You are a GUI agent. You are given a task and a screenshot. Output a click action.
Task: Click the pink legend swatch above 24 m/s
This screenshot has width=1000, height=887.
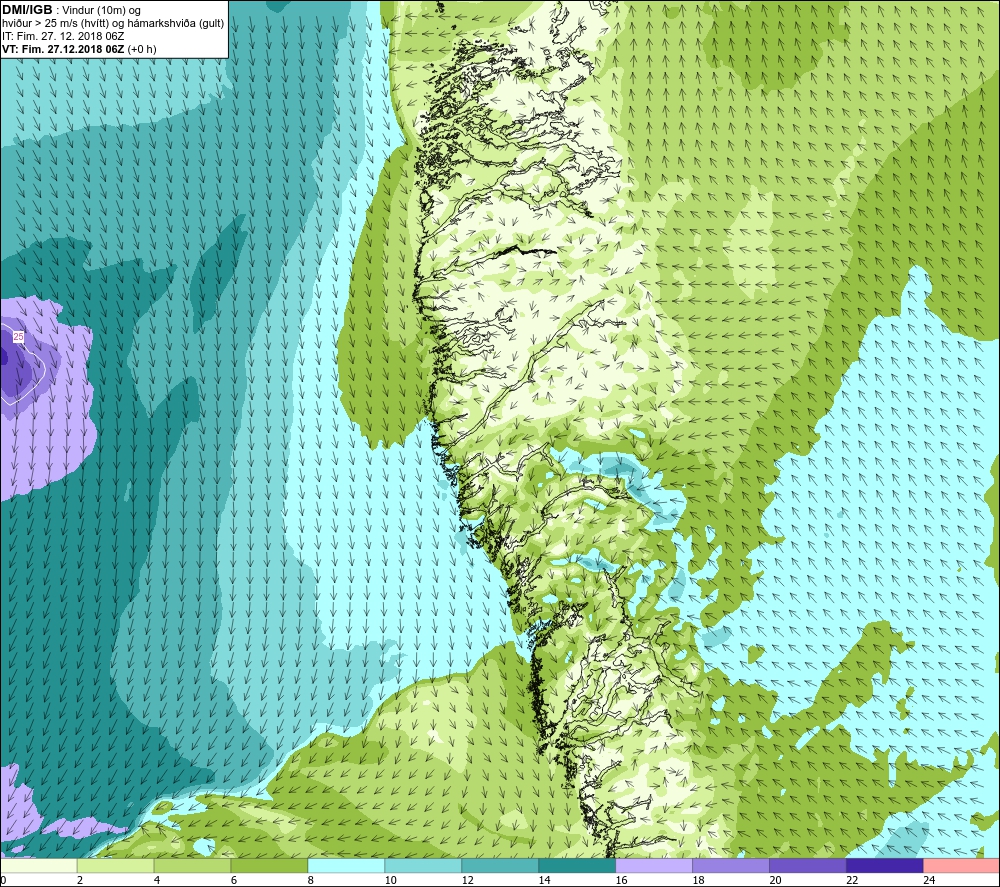(961, 866)
